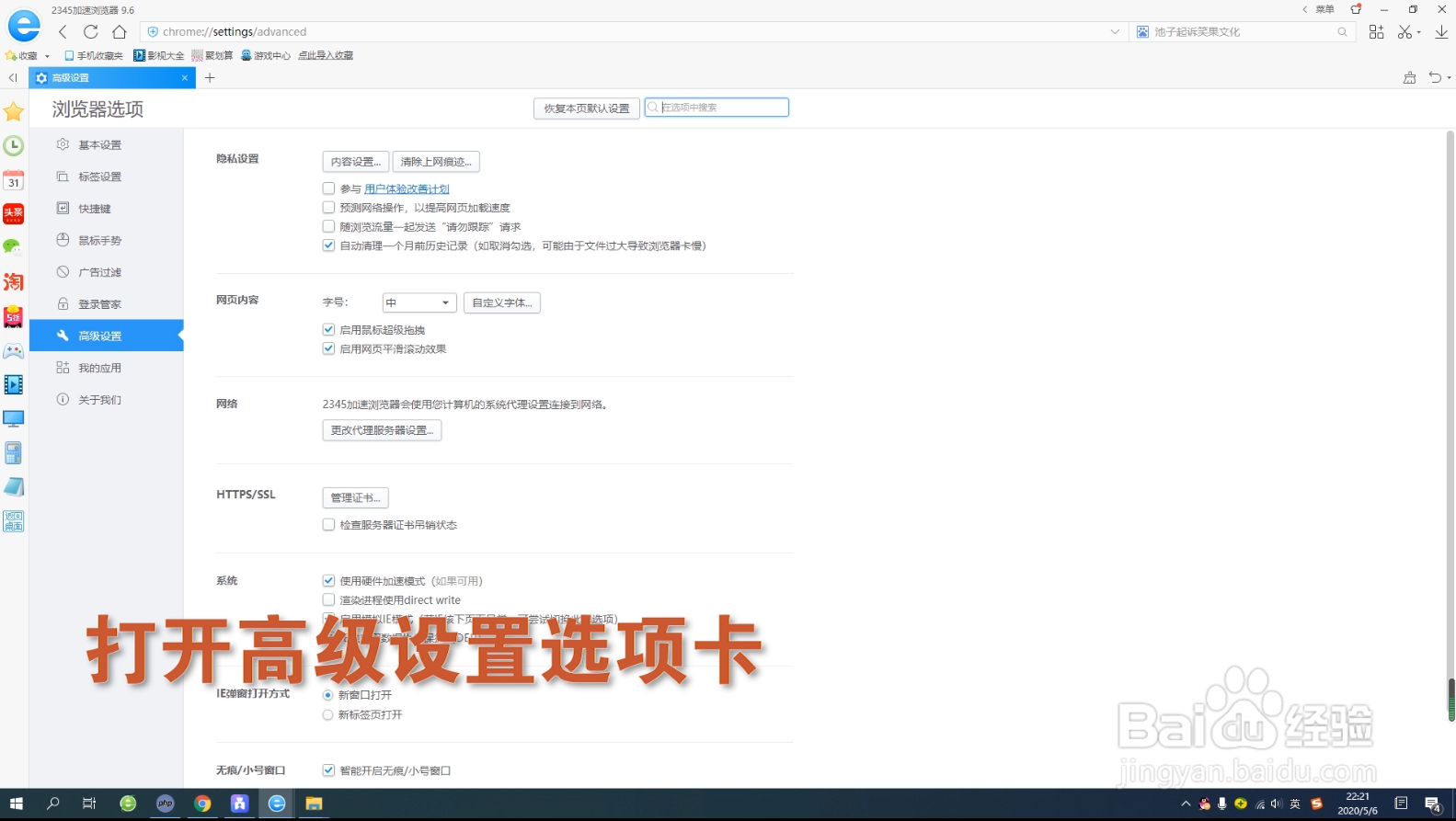Click 内容设置... button
Image resolution: width=1456 pixels, height=821 pixels.
click(356, 162)
